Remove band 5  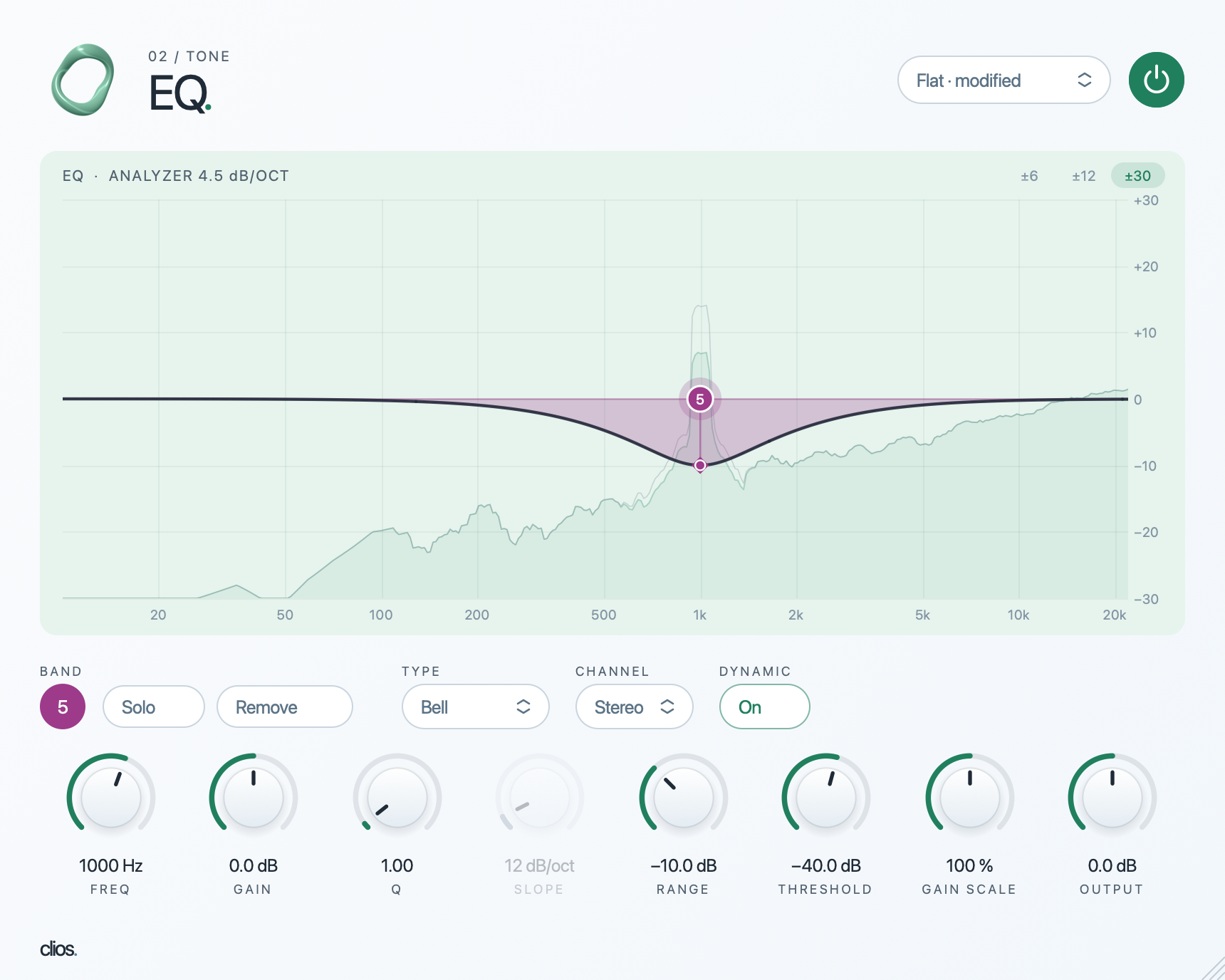pyautogui.click(x=284, y=707)
